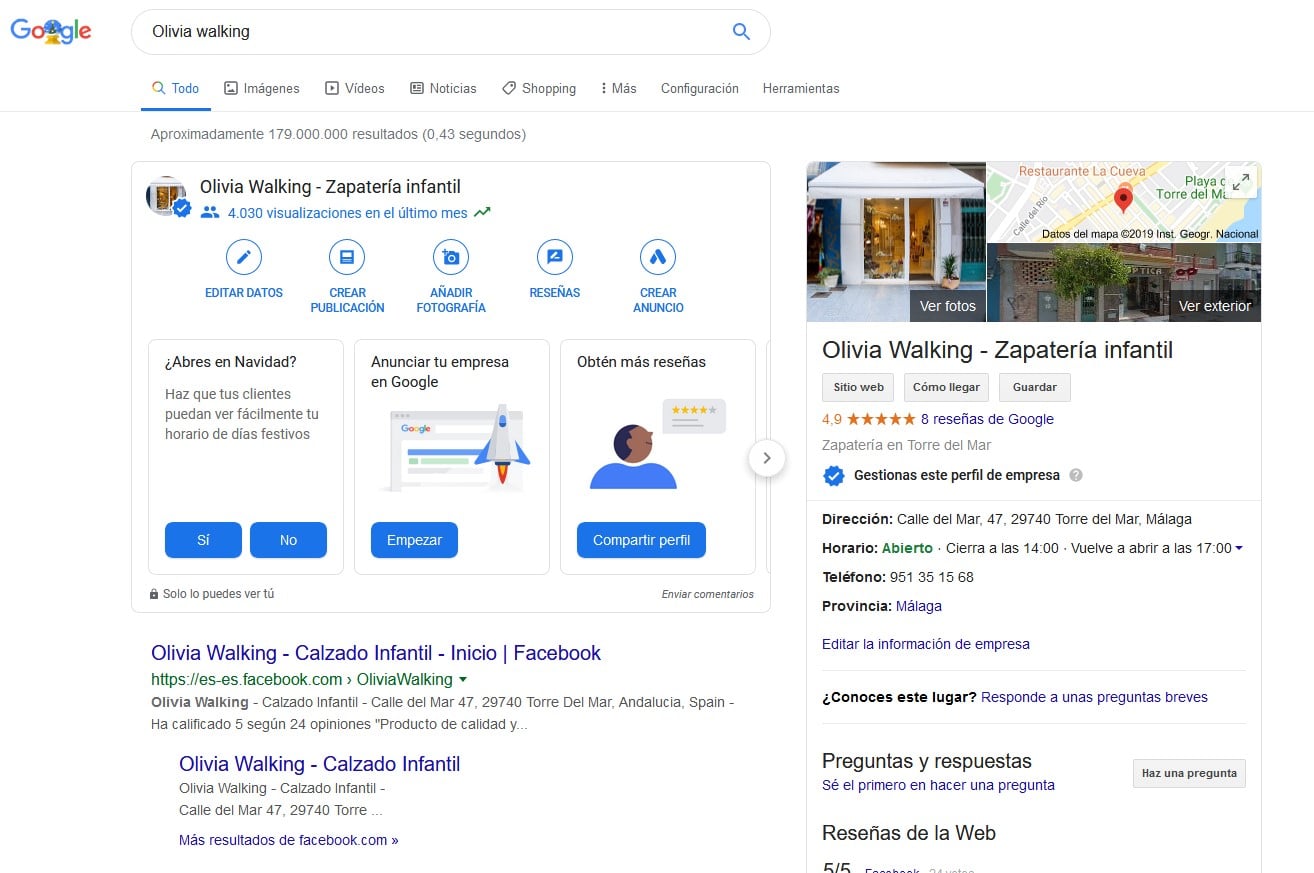The height and width of the screenshot is (873, 1314).
Task: Open the Facebook URL dropdown arrow
Action: point(463,680)
